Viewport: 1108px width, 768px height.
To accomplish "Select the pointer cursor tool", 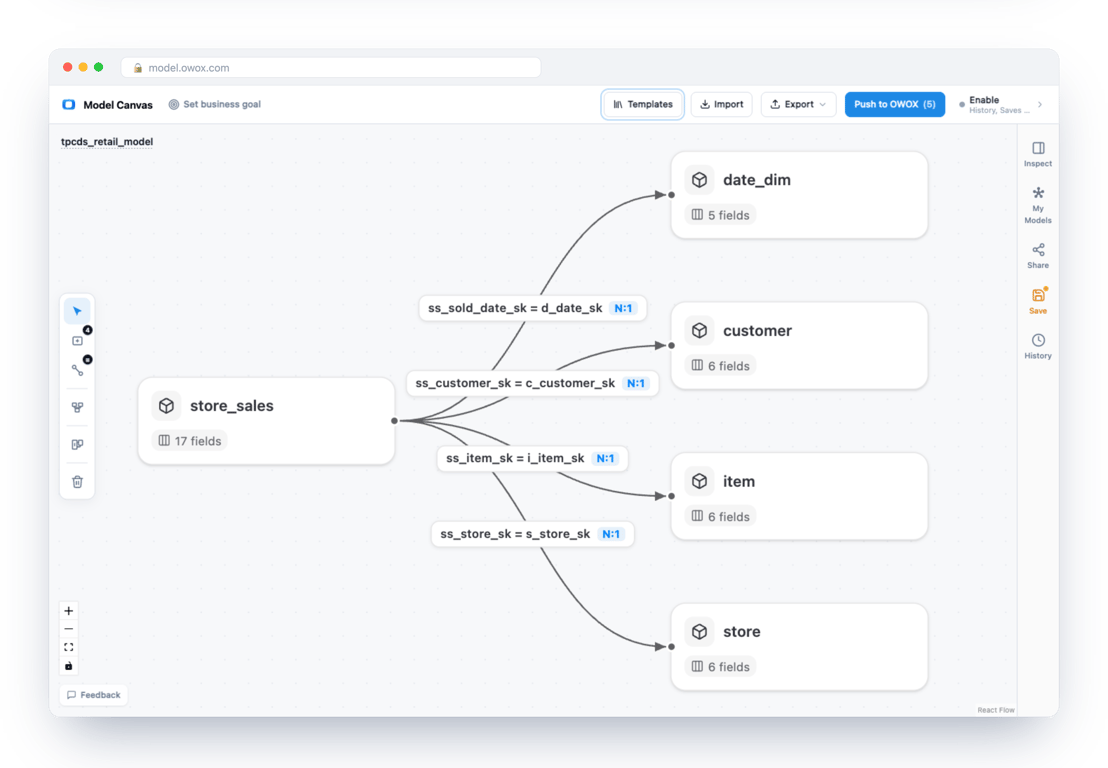I will (x=77, y=312).
